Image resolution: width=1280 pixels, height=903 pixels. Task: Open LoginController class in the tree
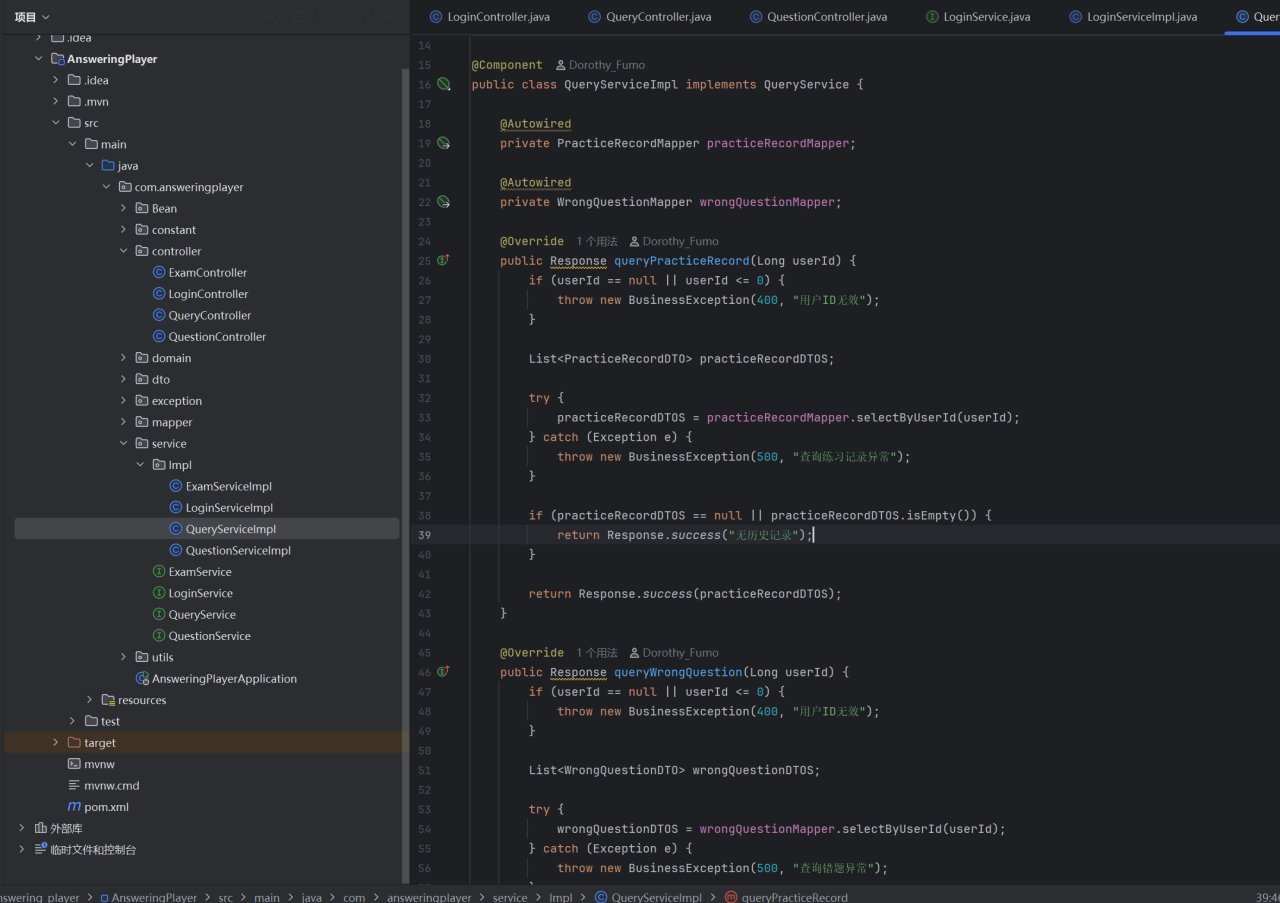[x=200, y=294]
